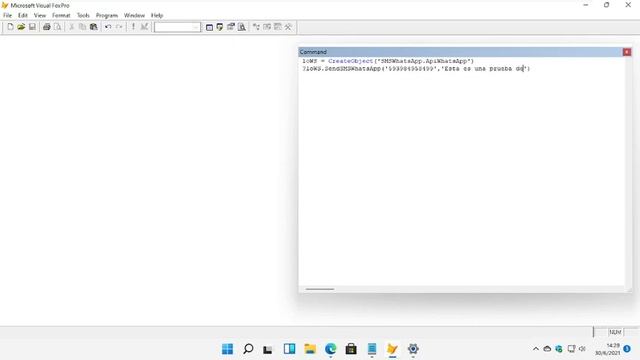Open Microsoft Store from taskbar

coord(351,349)
